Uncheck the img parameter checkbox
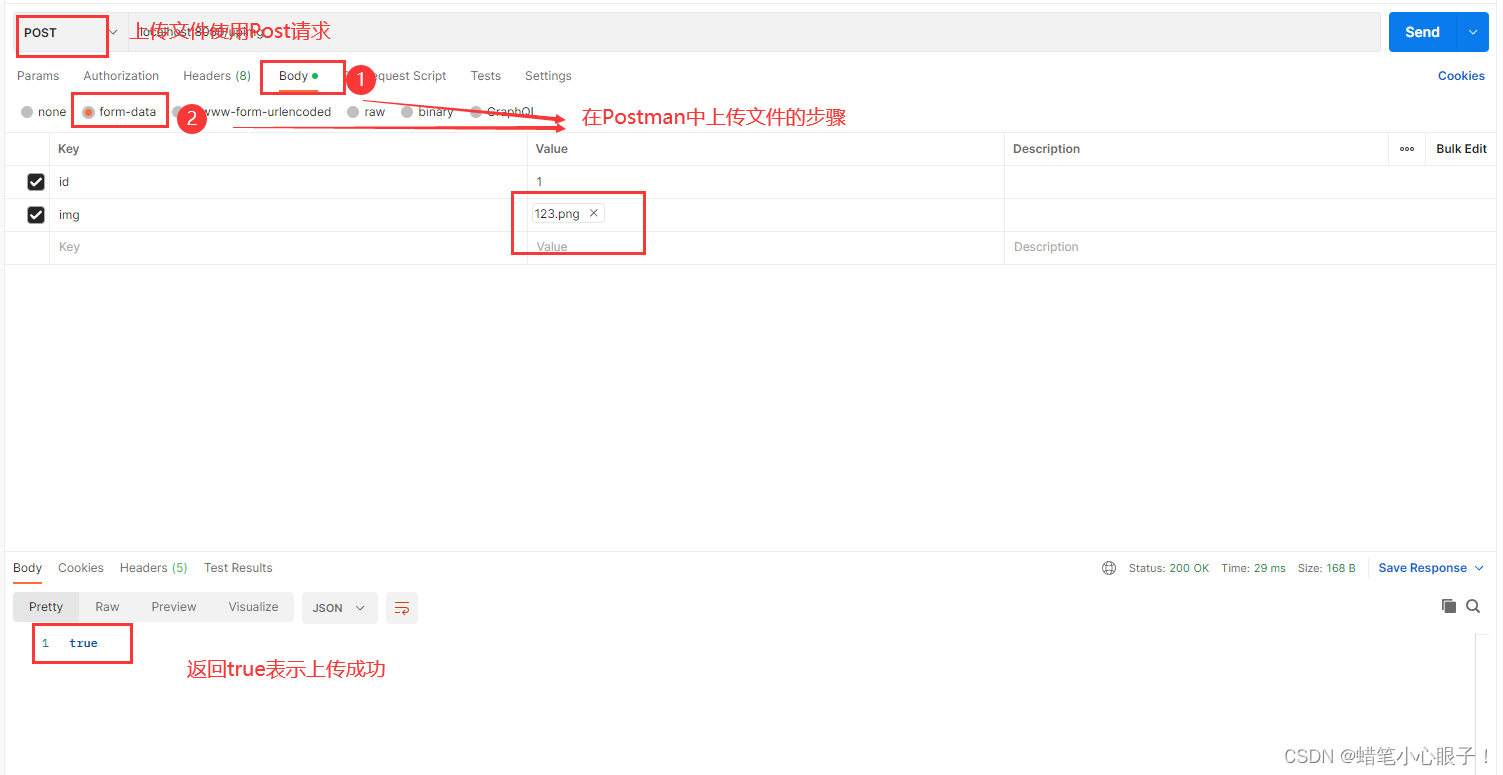1503x775 pixels. point(36,214)
